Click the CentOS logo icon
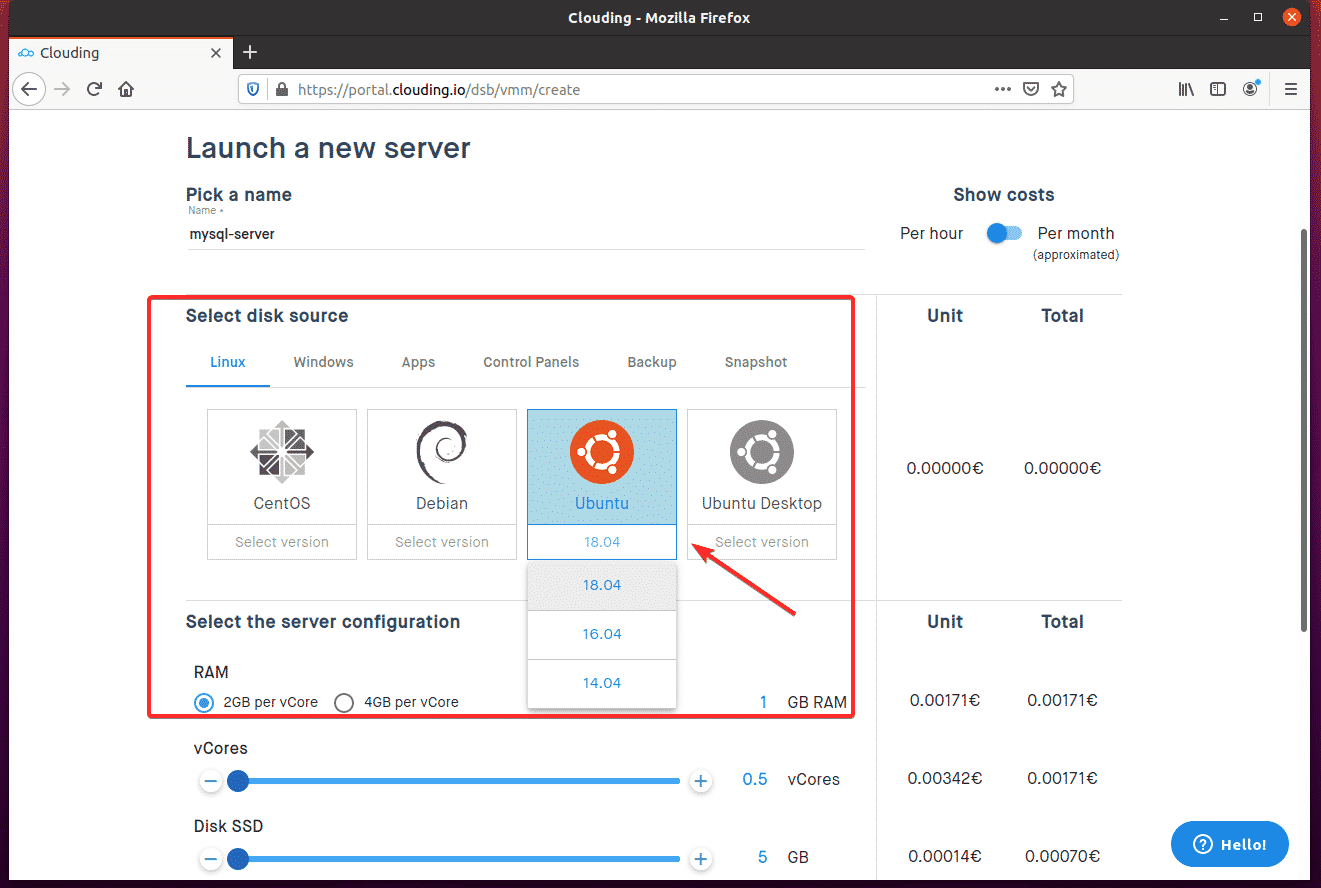This screenshot has width=1321, height=888. point(281,453)
